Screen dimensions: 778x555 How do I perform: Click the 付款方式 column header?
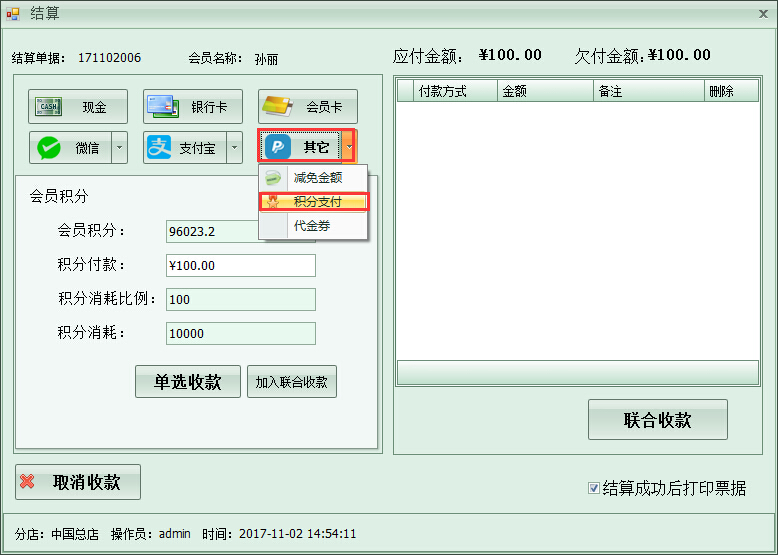click(455, 91)
